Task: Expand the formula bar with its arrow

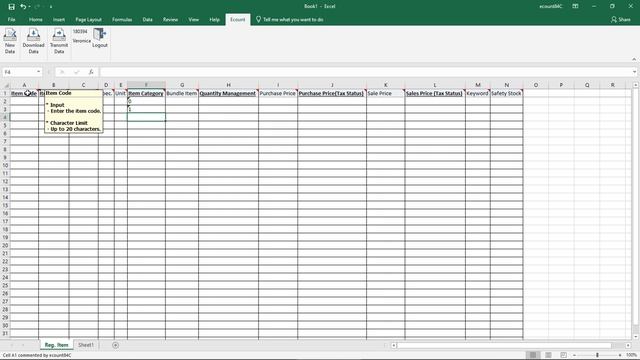Action: click(634, 72)
